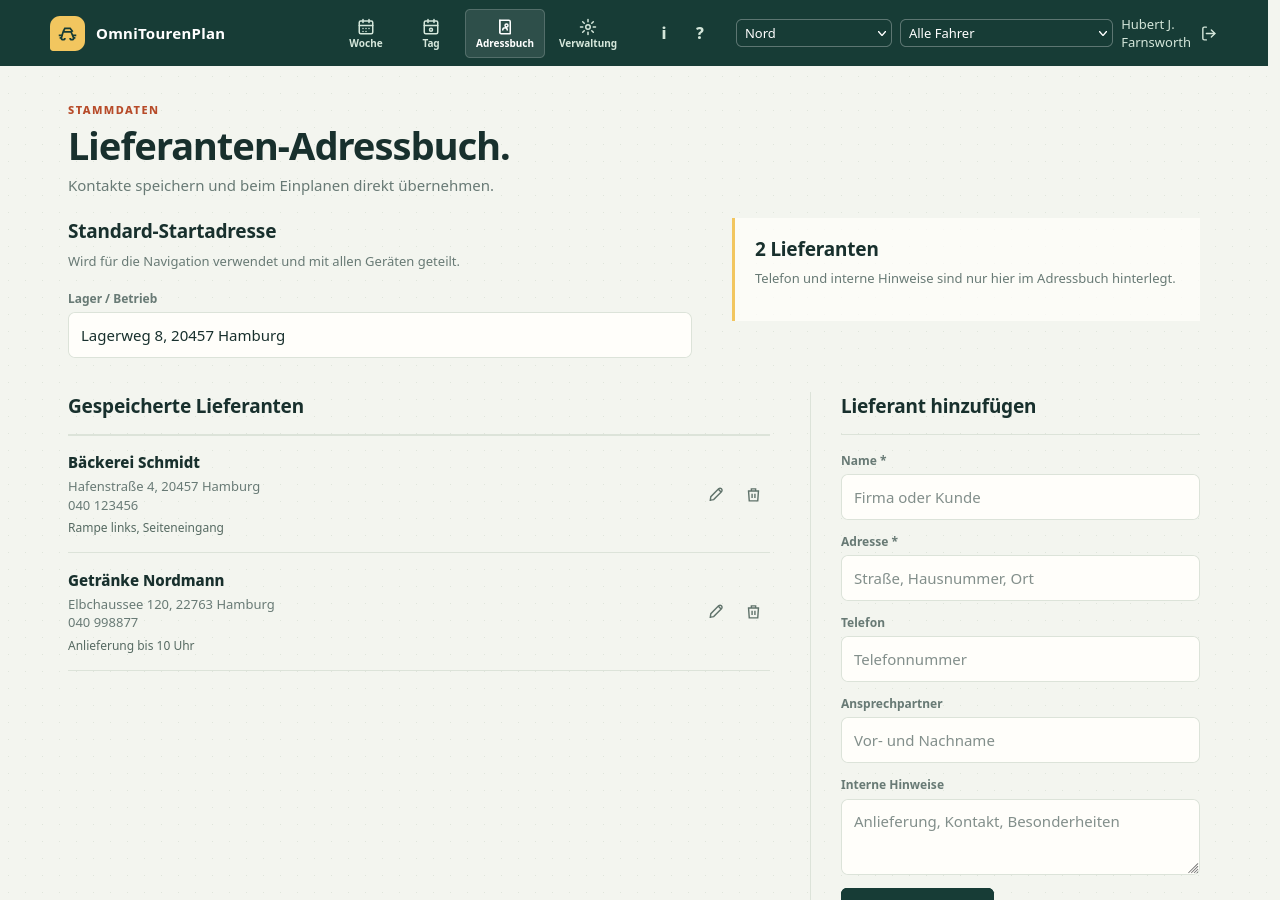Click the Interne Hinweise textarea

coord(1020,837)
